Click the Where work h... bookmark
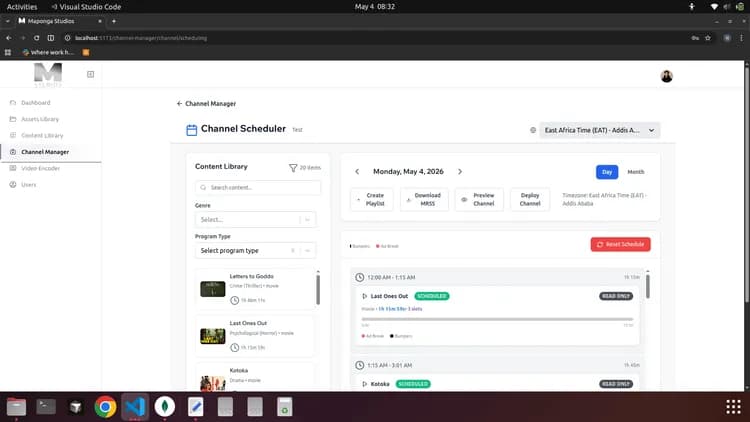750x422 pixels. click(48, 52)
